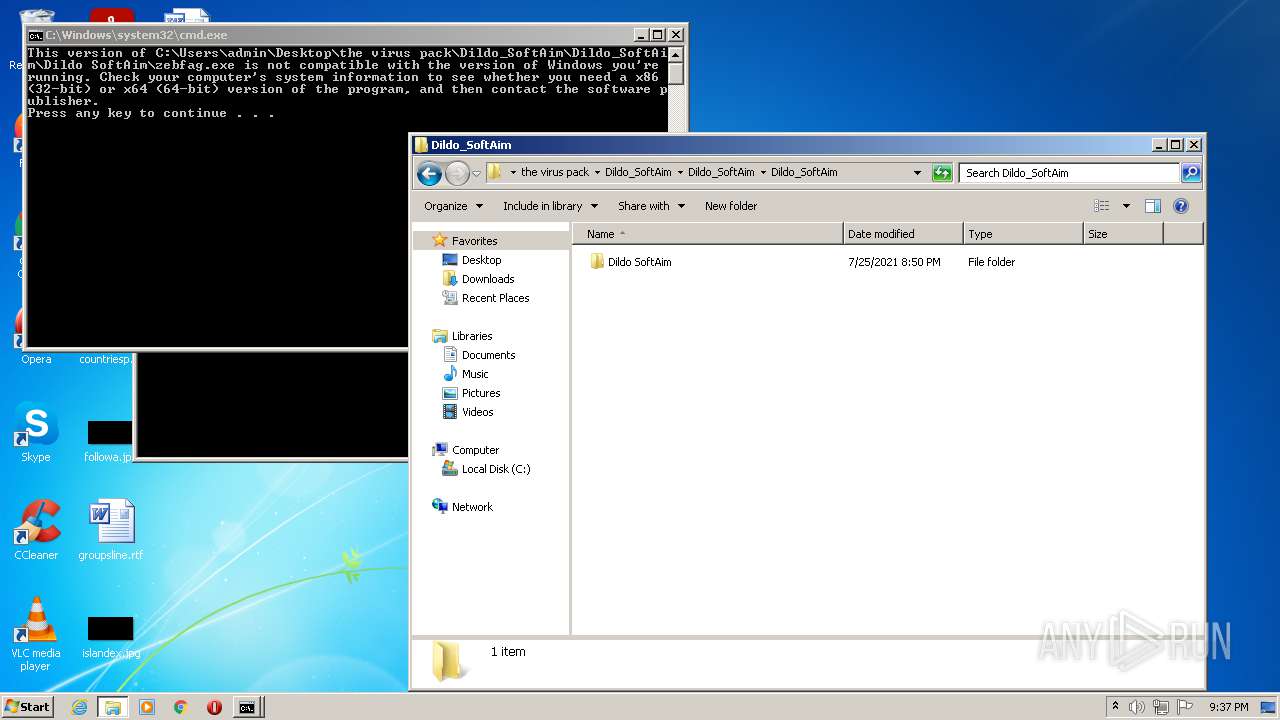Open the Start menu

click(28, 707)
